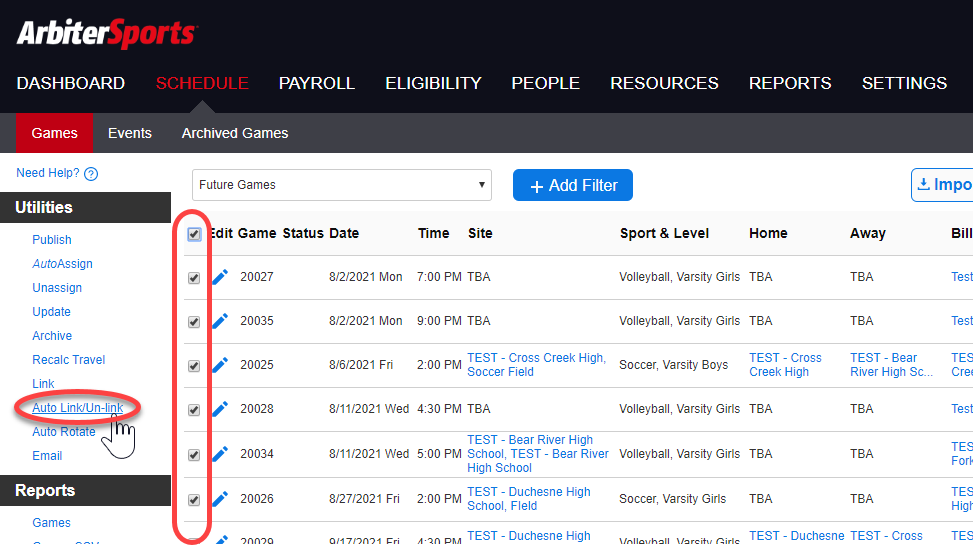Deselect the checkbox for game 20026

194,500
